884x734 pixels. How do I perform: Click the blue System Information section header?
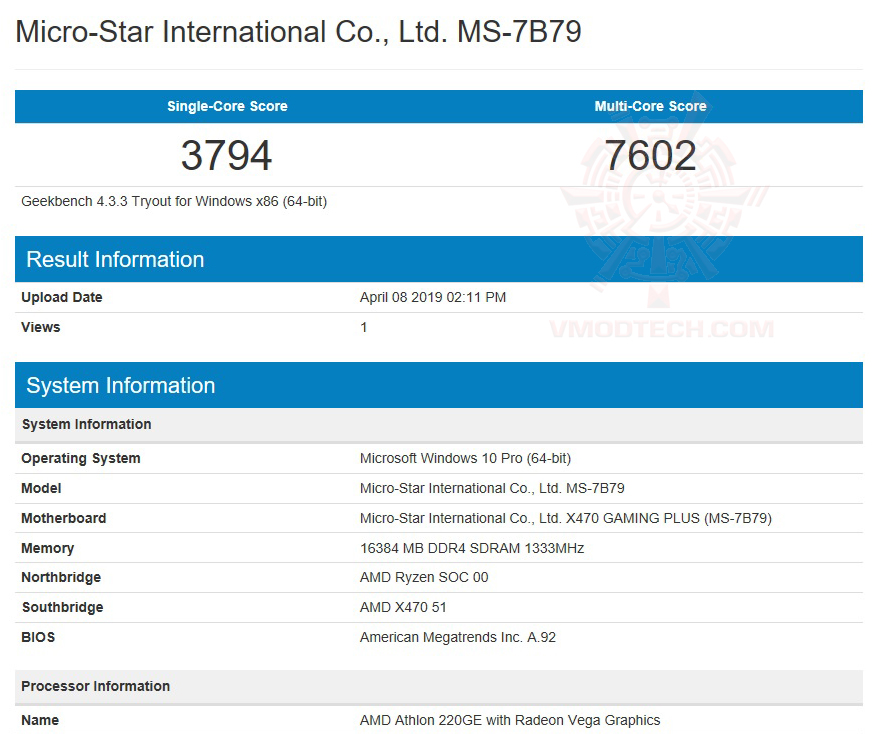(439, 385)
